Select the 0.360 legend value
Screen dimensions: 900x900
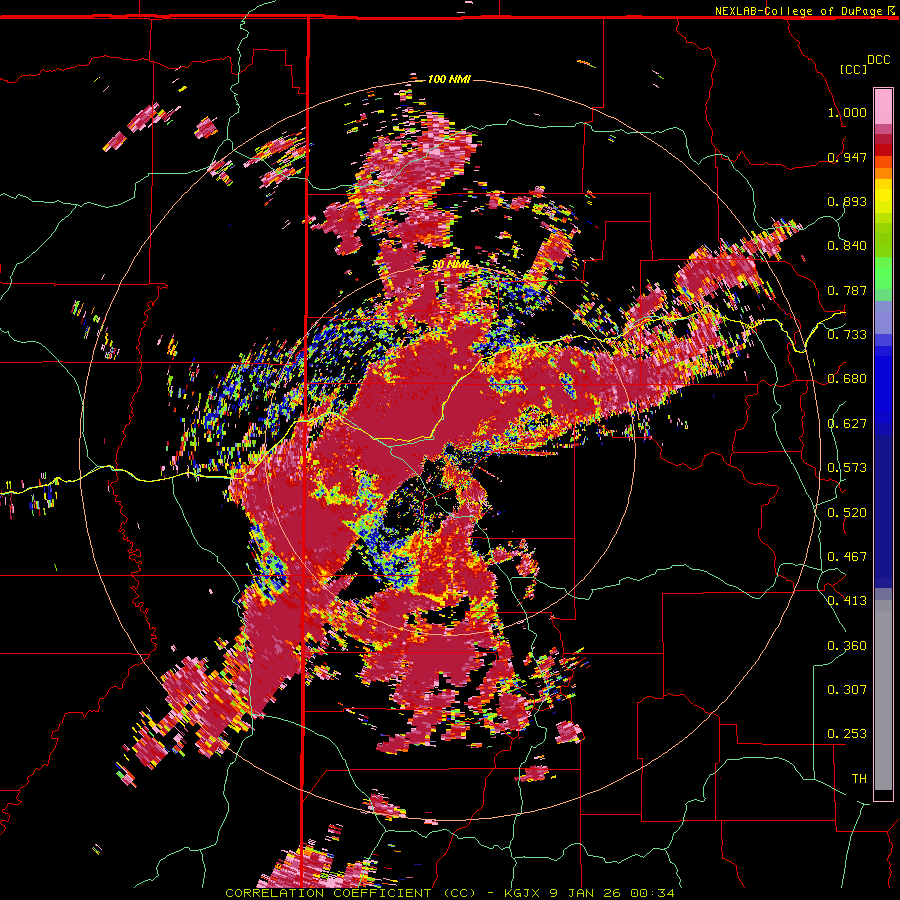point(847,646)
